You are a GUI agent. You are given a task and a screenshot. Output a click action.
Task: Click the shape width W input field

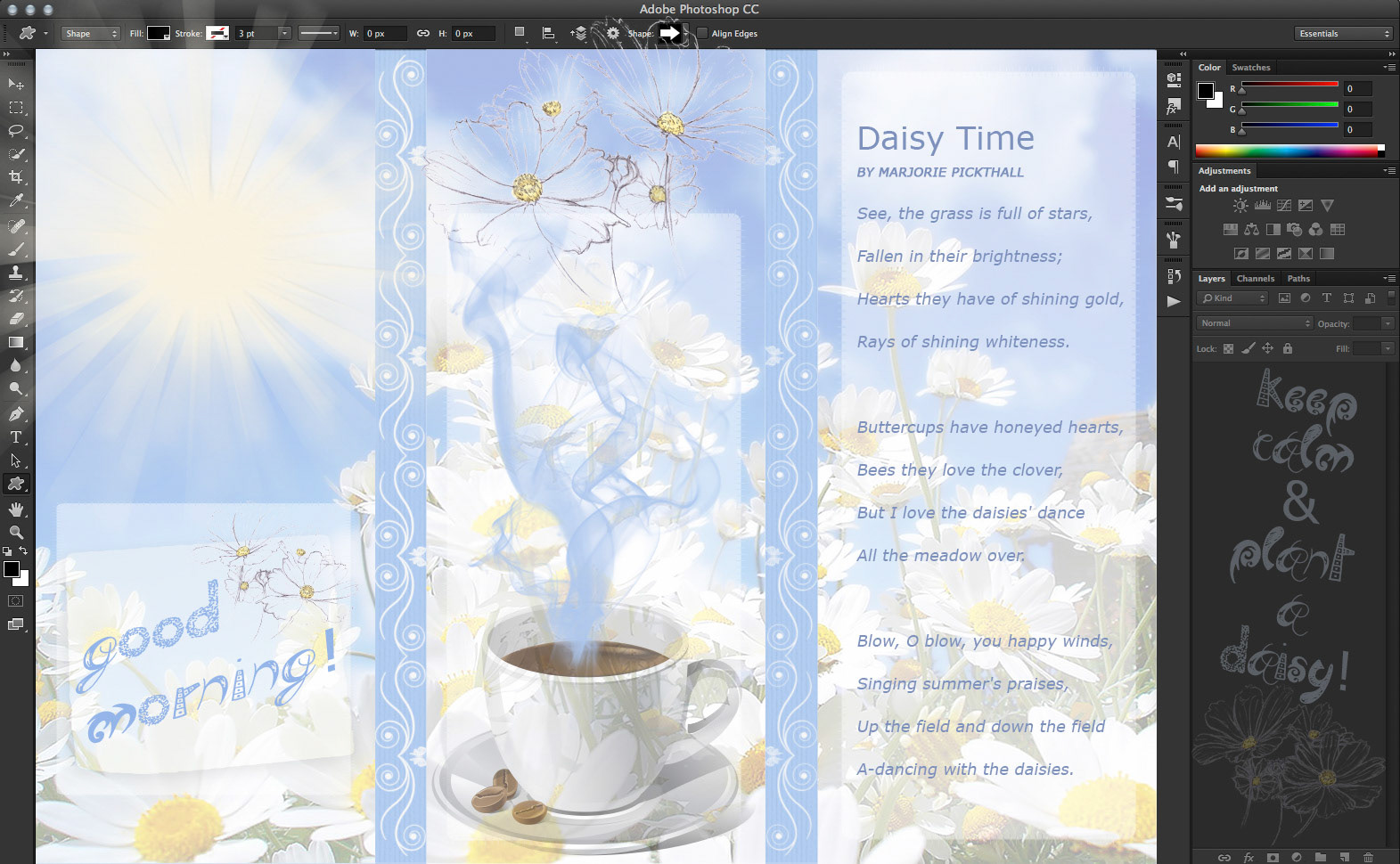tap(385, 33)
